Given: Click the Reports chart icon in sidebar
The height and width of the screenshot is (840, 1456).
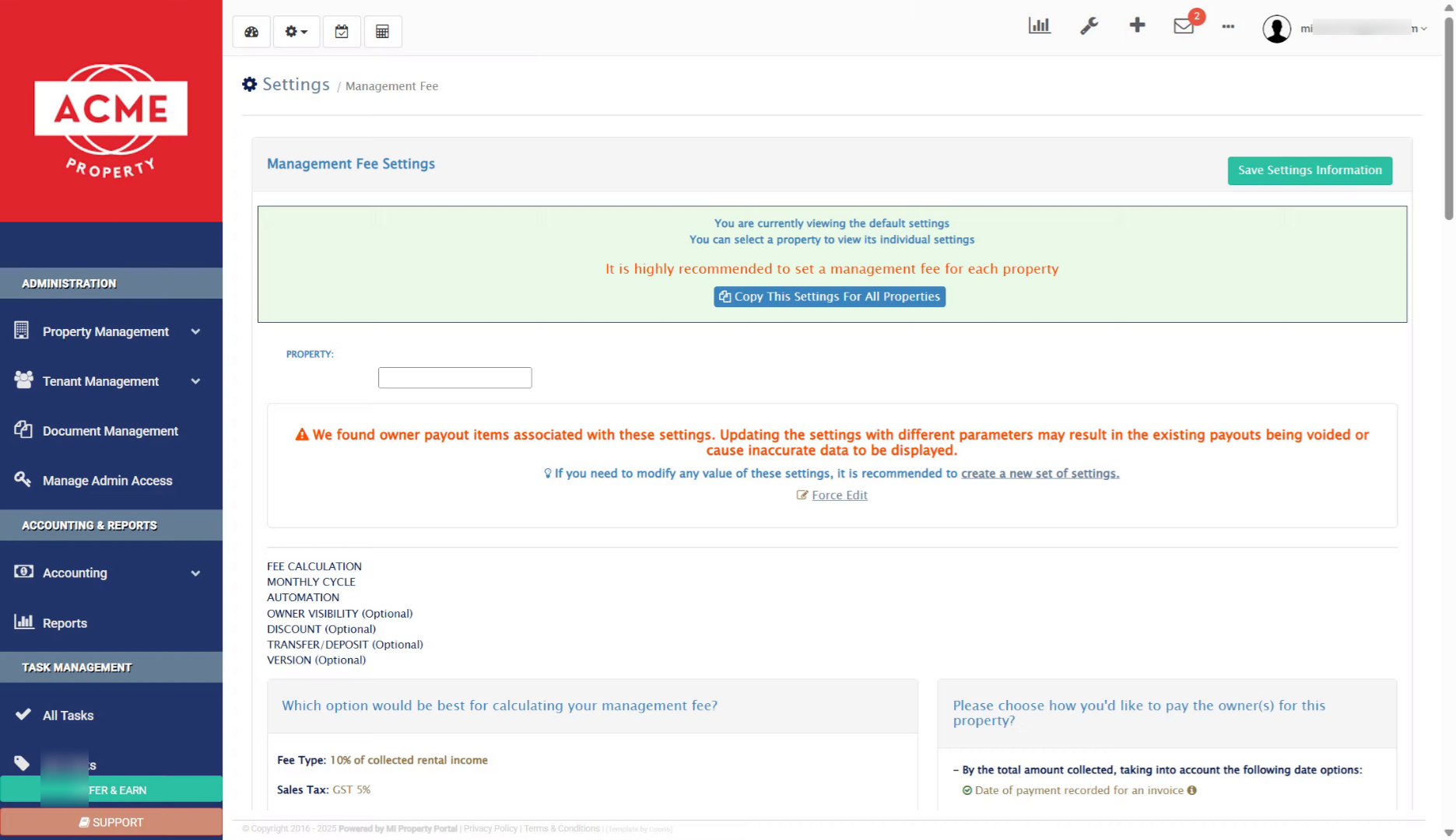Looking at the screenshot, I should pos(24,621).
